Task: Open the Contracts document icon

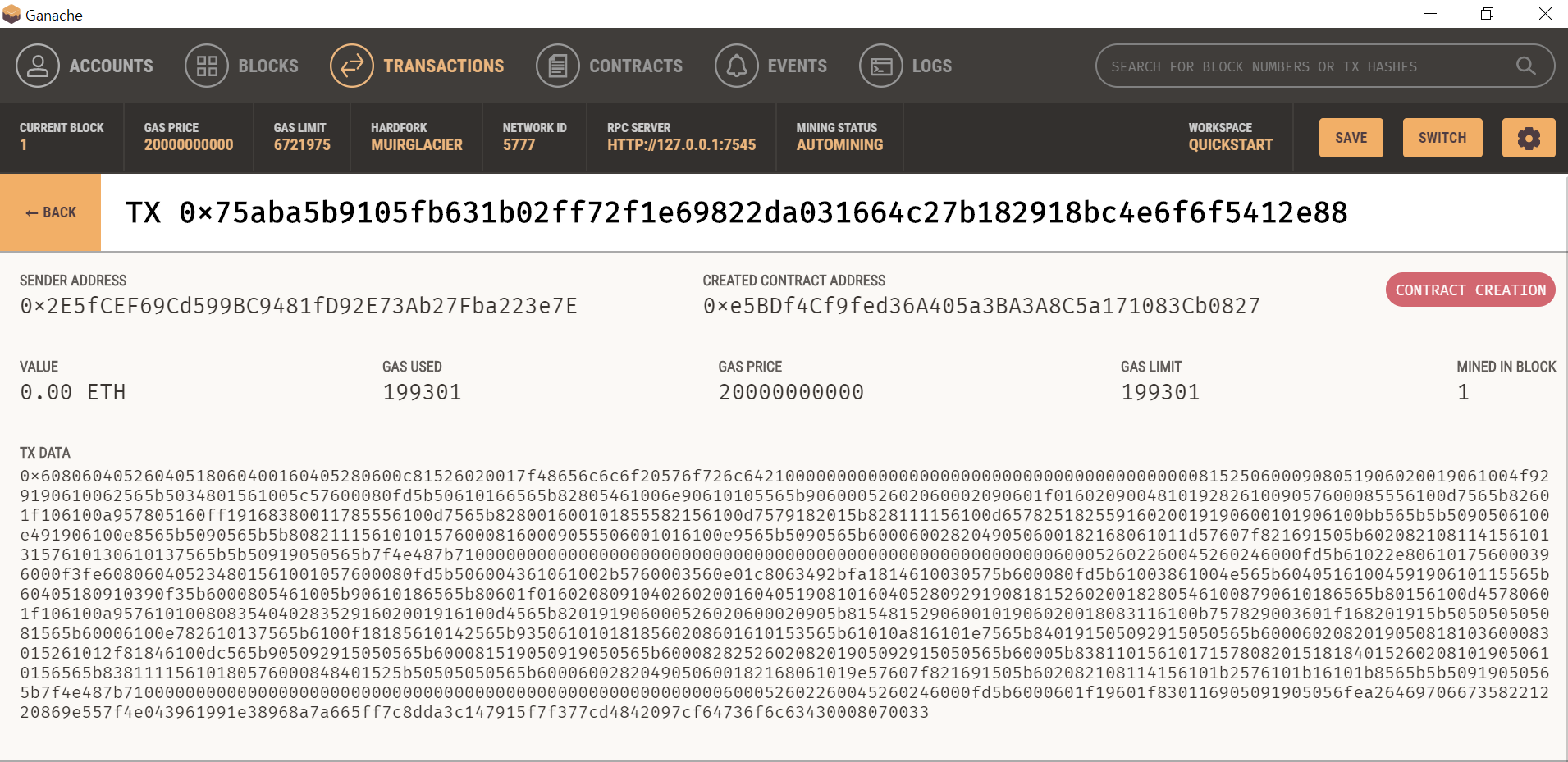Action: [558, 66]
